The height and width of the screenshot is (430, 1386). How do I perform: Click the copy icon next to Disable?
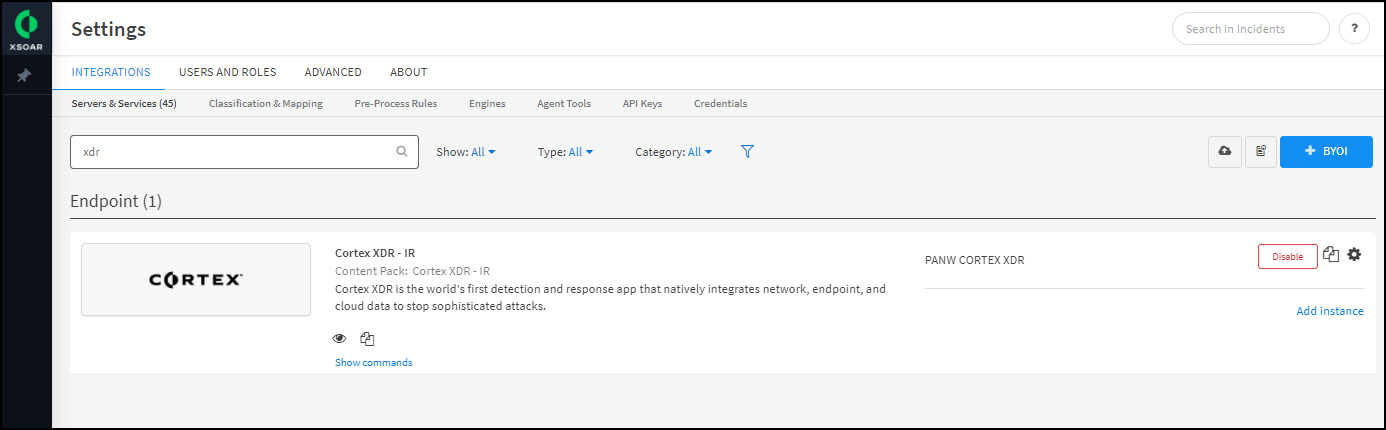1331,255
